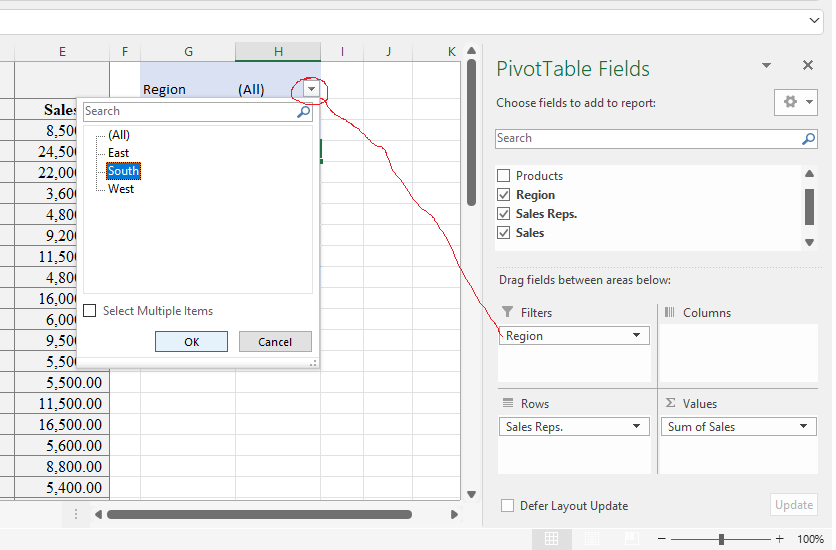Select column E header

(62, 52)
